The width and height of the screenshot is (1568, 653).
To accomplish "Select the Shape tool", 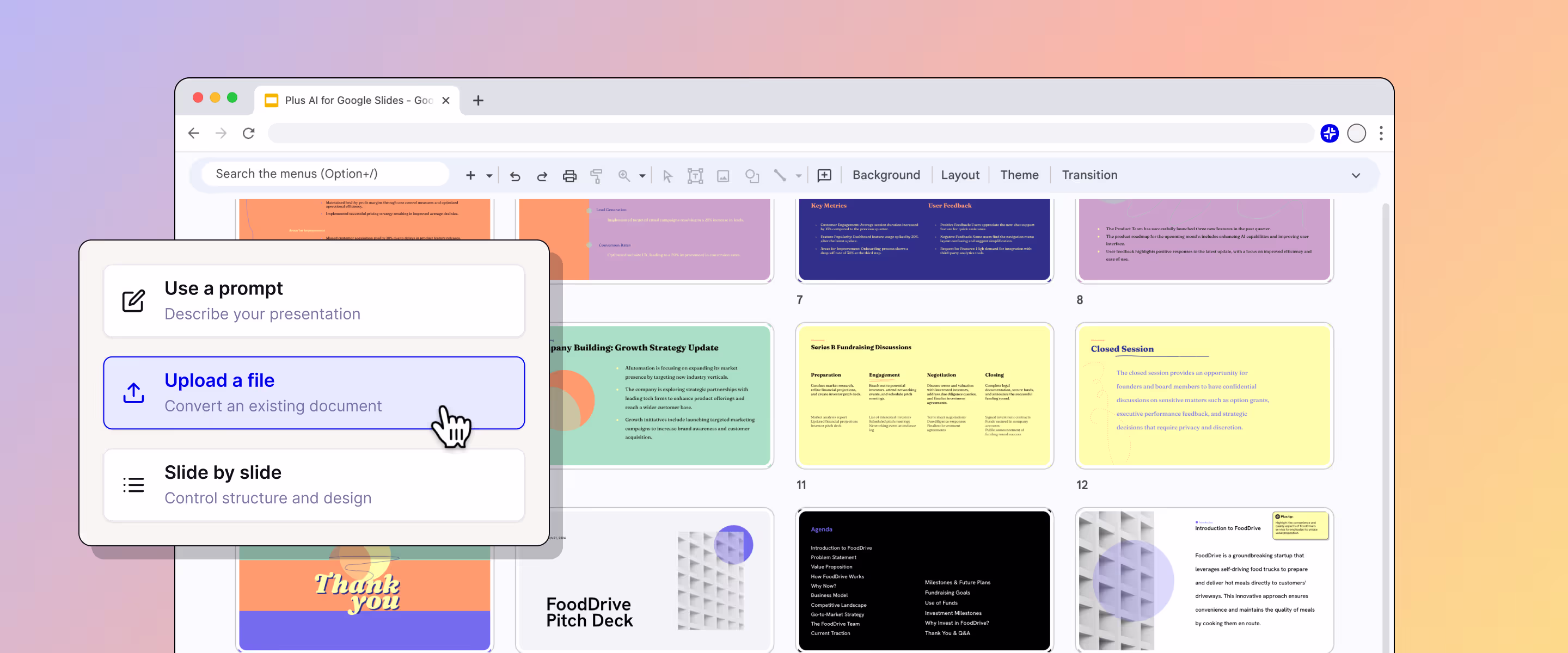I will tap(752, 176).
